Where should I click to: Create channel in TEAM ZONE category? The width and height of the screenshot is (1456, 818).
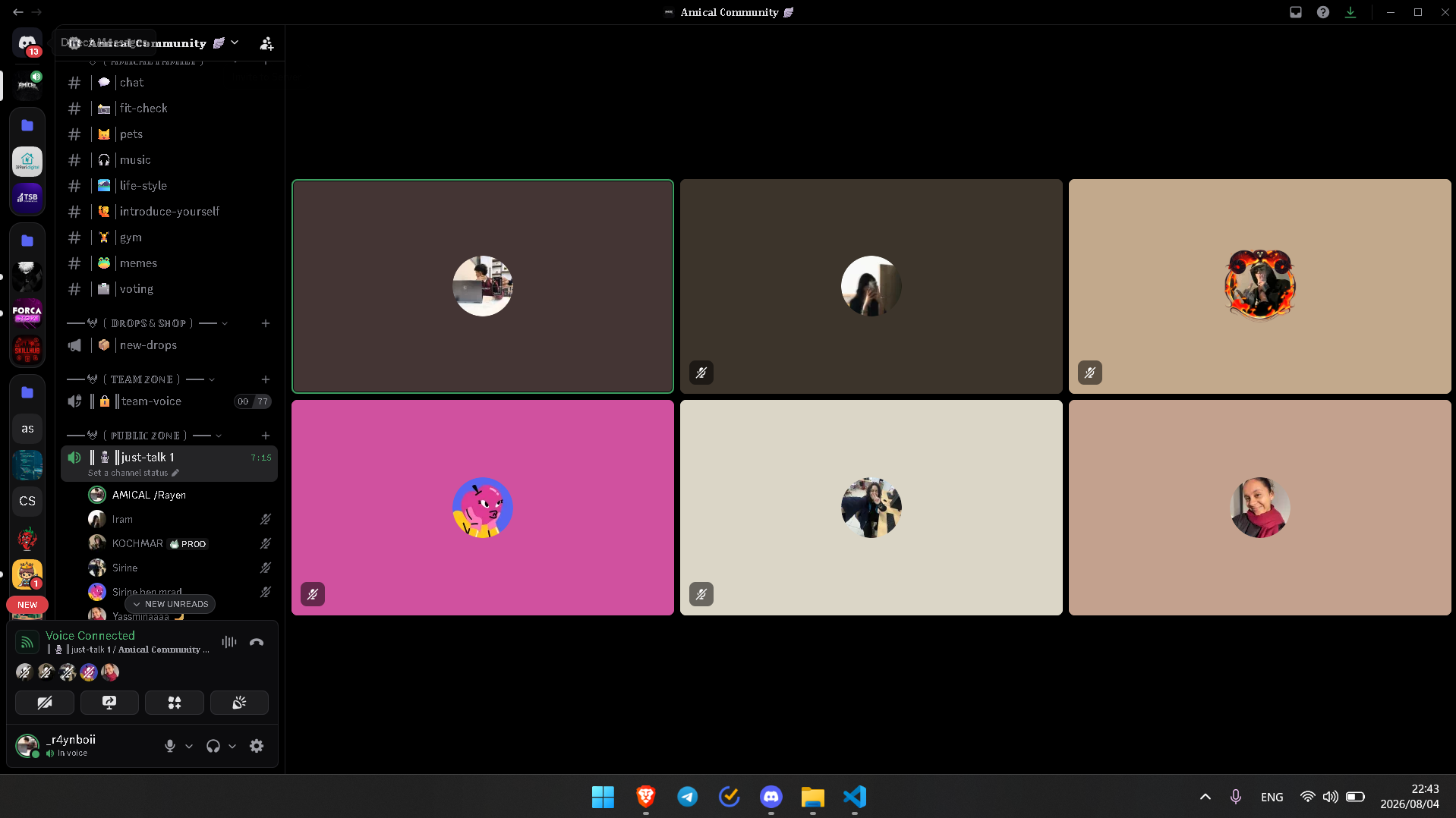pos(266,379)
